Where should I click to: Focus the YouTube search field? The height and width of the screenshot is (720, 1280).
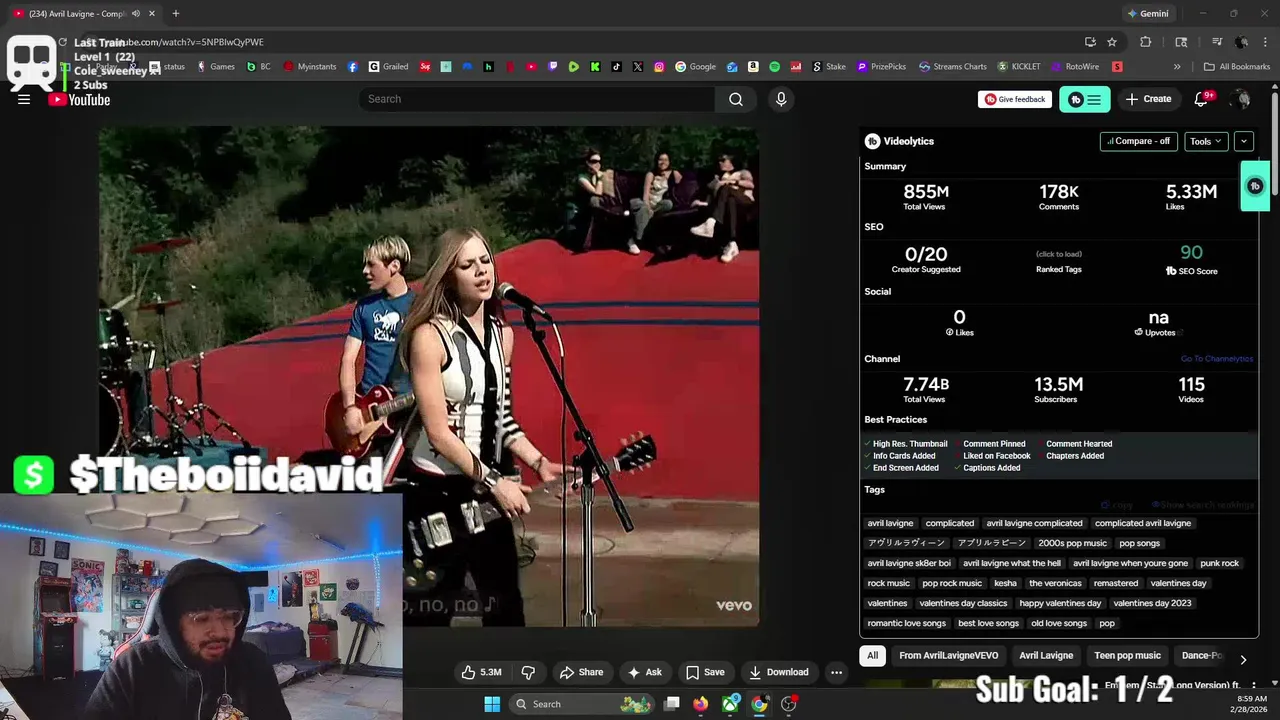[x=537, y=99]
